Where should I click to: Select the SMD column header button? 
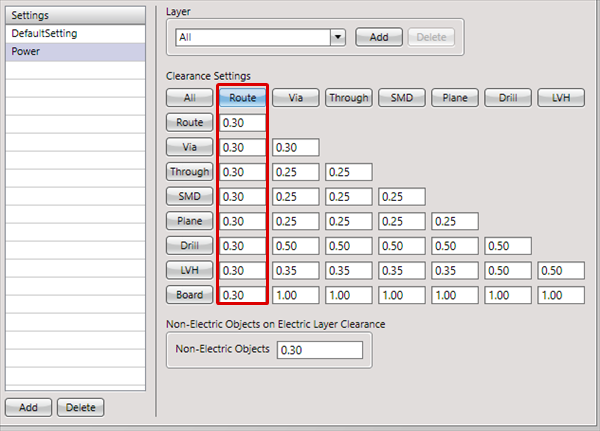pos(401,98)
